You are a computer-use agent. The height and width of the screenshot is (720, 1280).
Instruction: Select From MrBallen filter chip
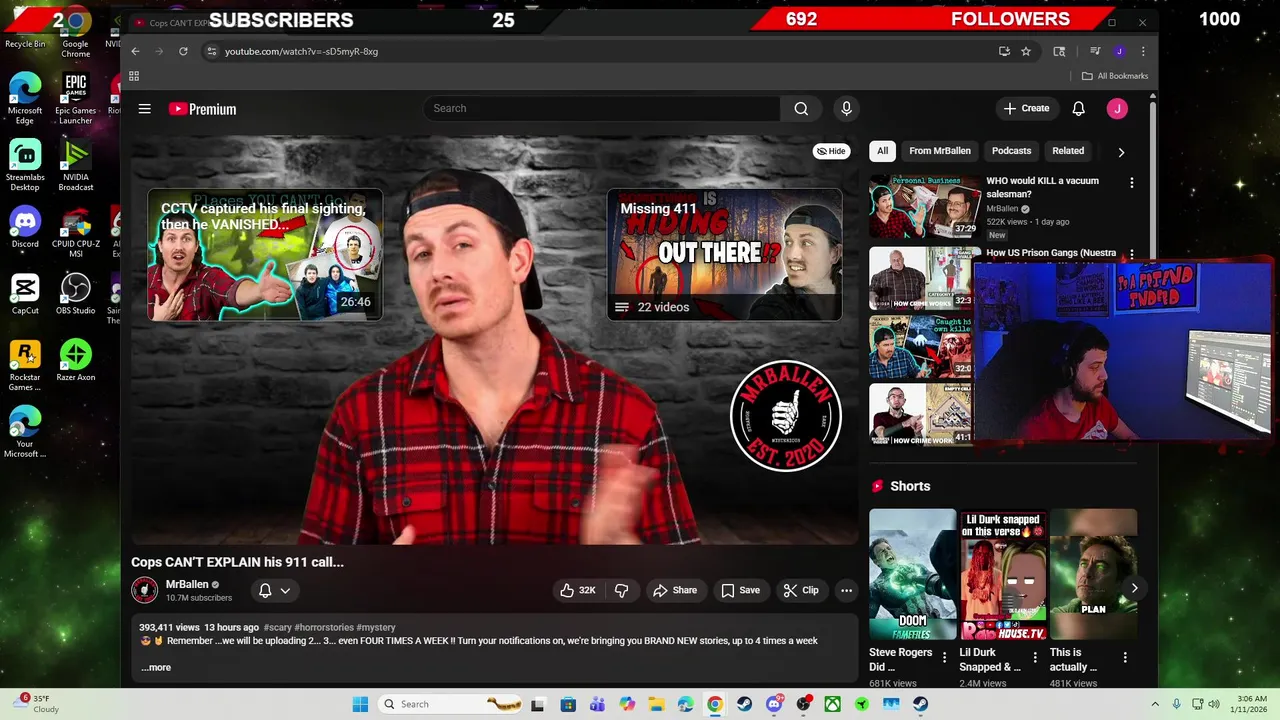(x=940, y=151)
